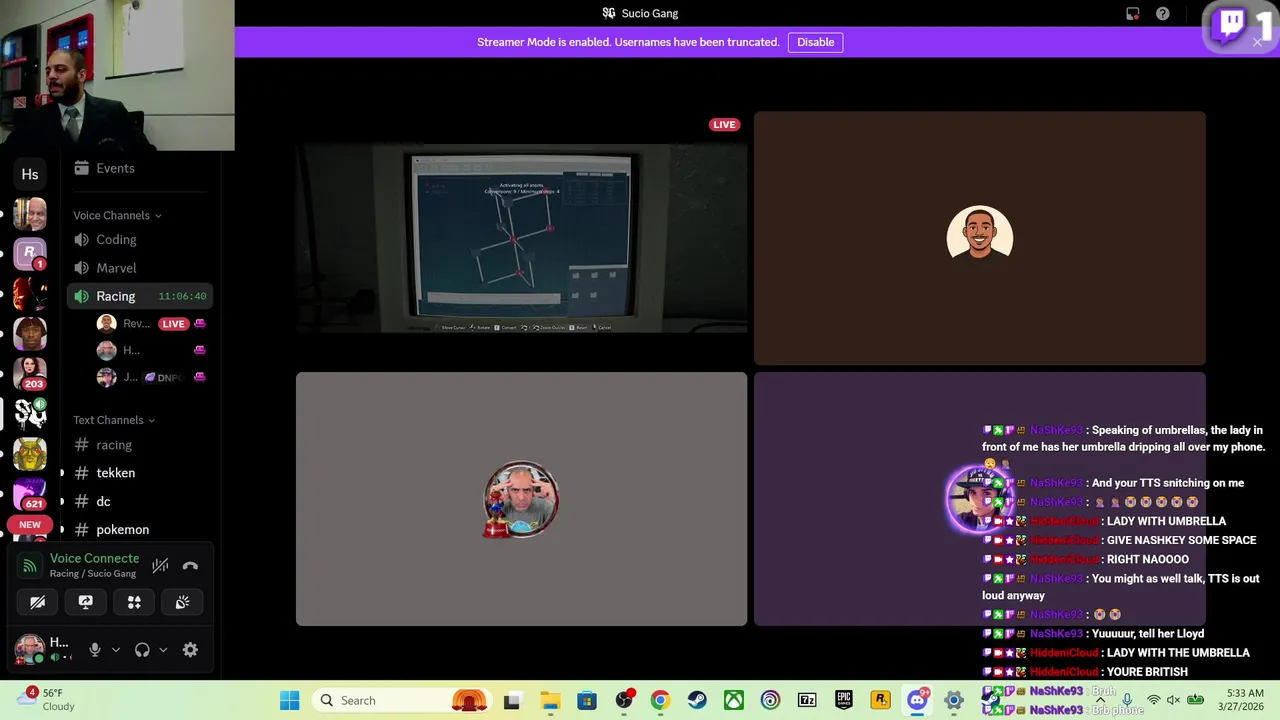
Task: Open the server with 203 badge
Action: click(30, 373)
